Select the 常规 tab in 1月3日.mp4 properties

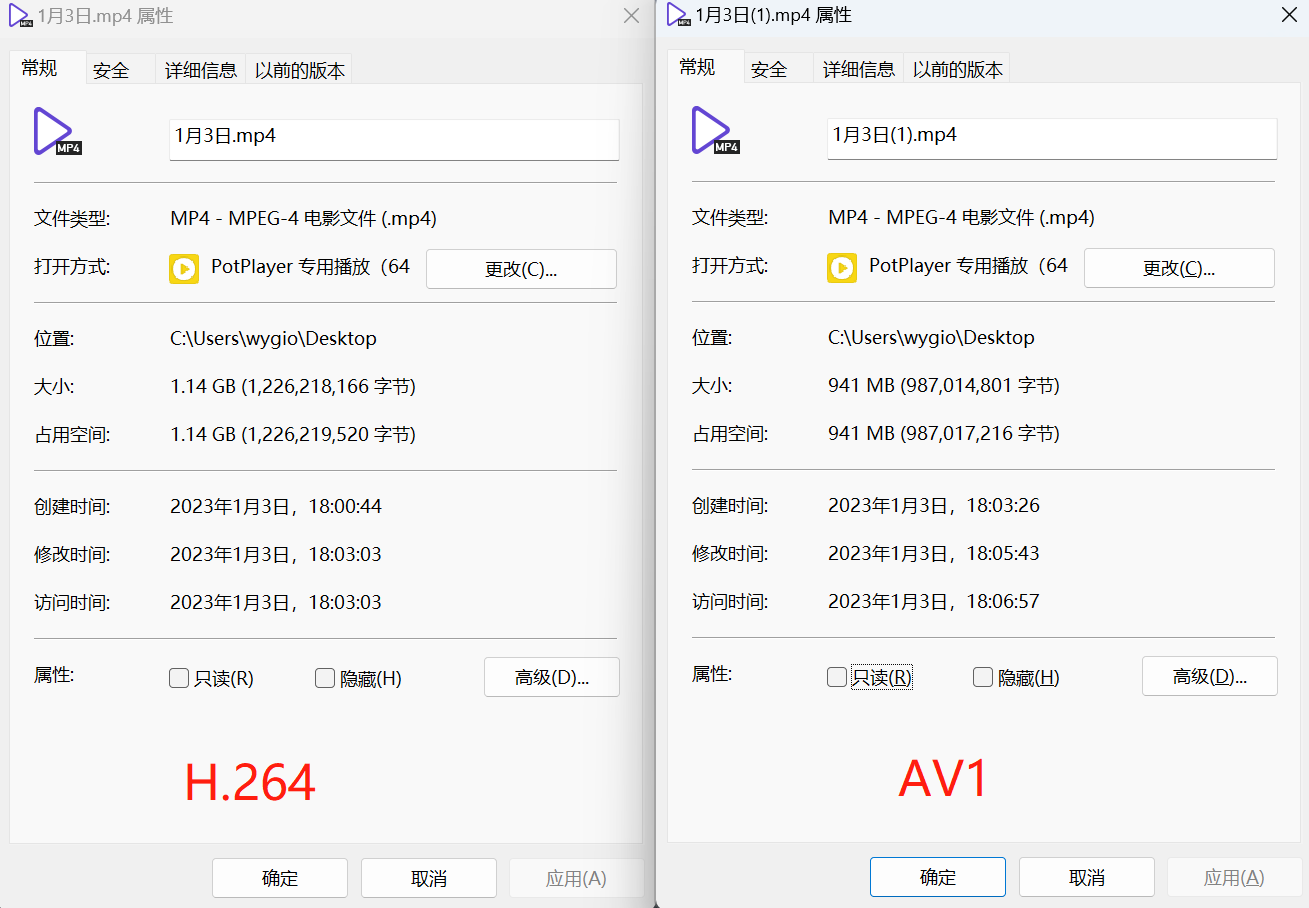[47, 68]
